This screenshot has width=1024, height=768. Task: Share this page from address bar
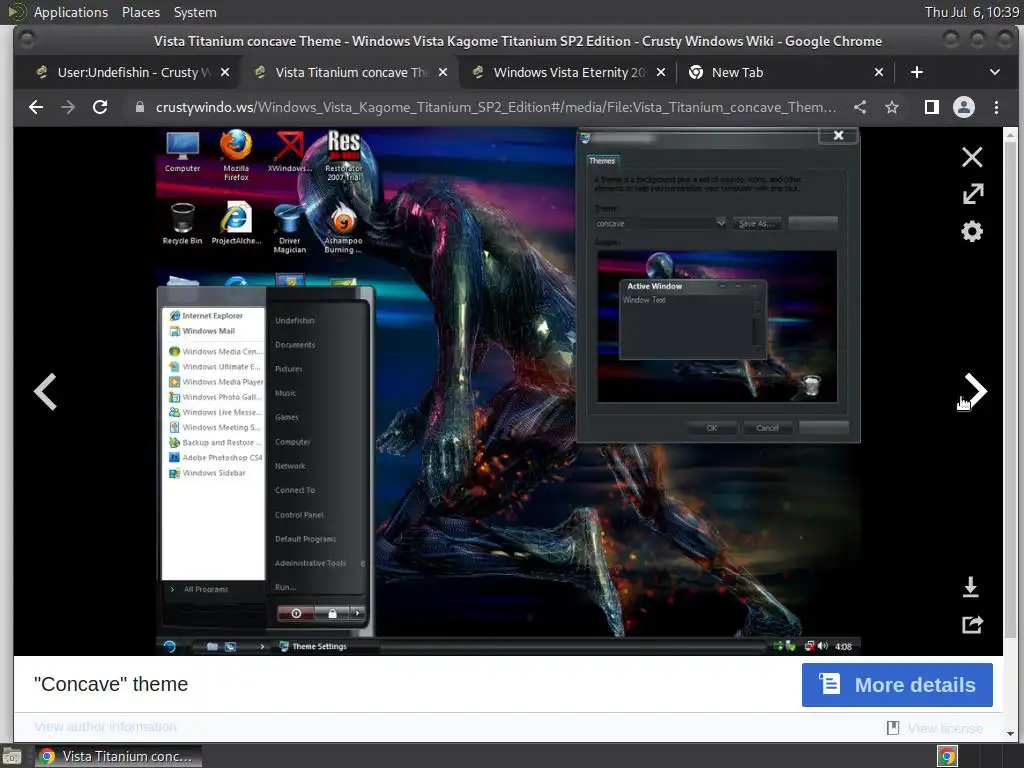click(860, 107)
